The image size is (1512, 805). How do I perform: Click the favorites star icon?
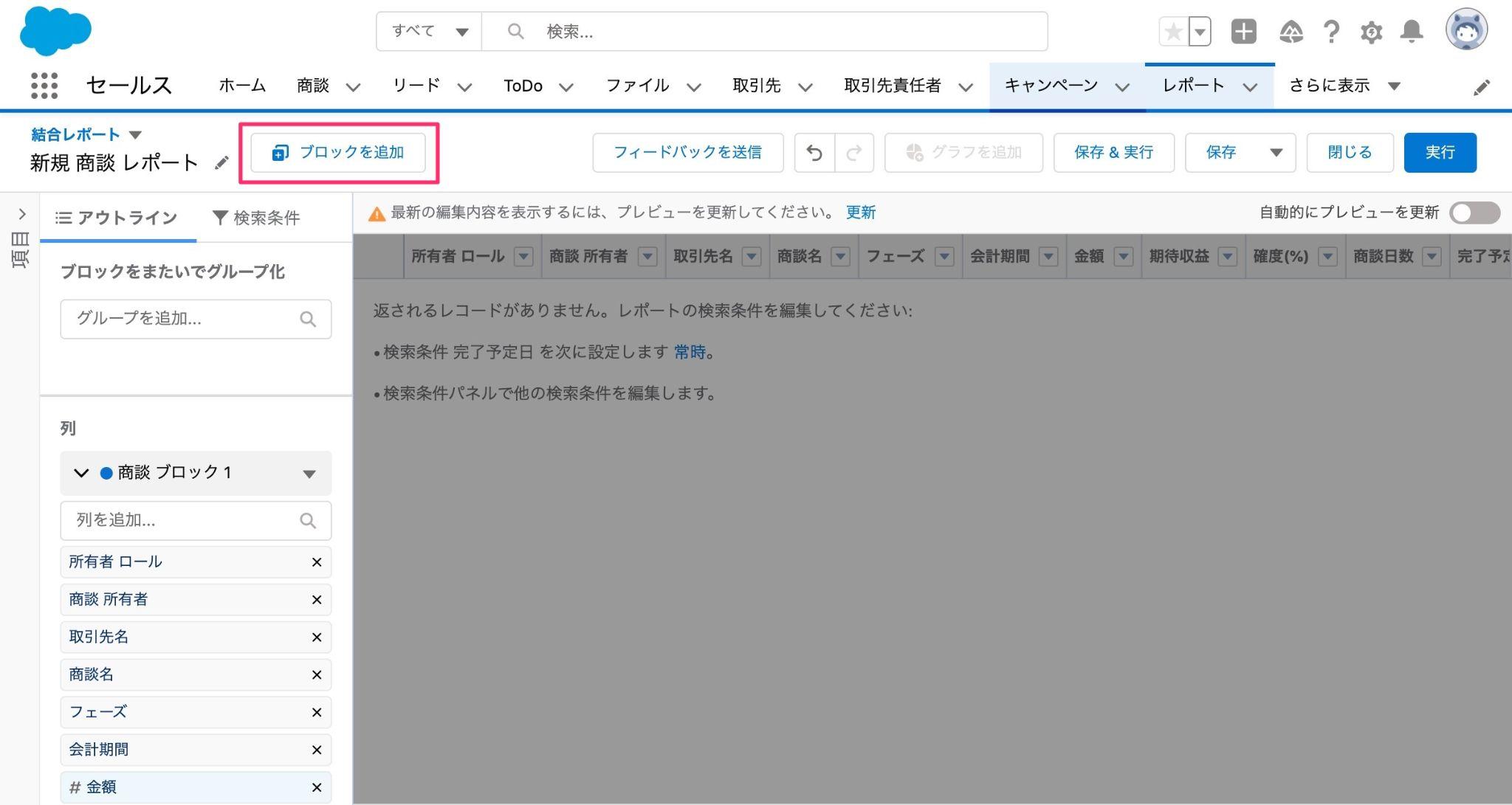tap(1173, 32)
